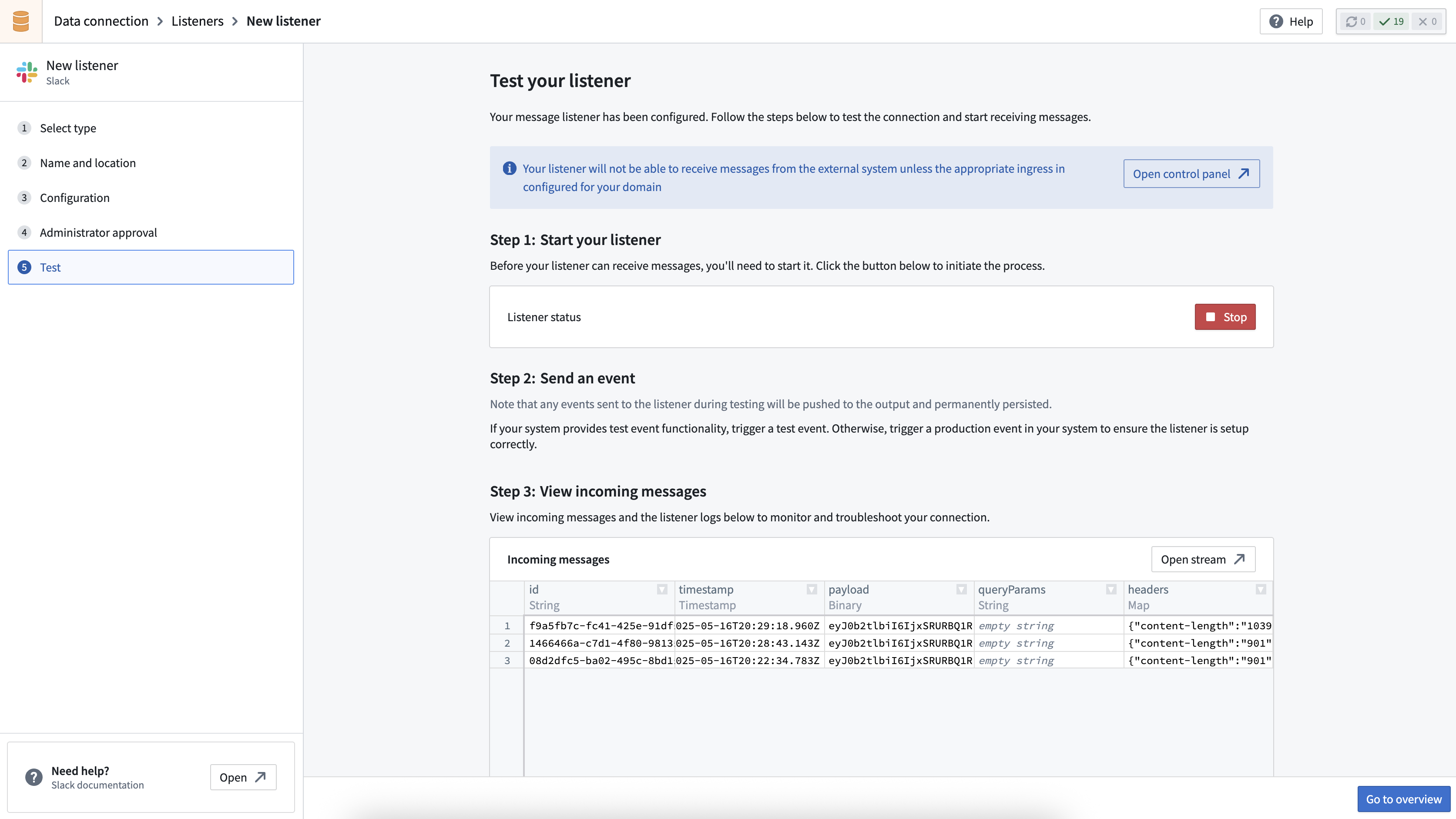The width and height of the screenshot is (1456, 819).
Task: Select the Administrator approval step
Action: 98,232
